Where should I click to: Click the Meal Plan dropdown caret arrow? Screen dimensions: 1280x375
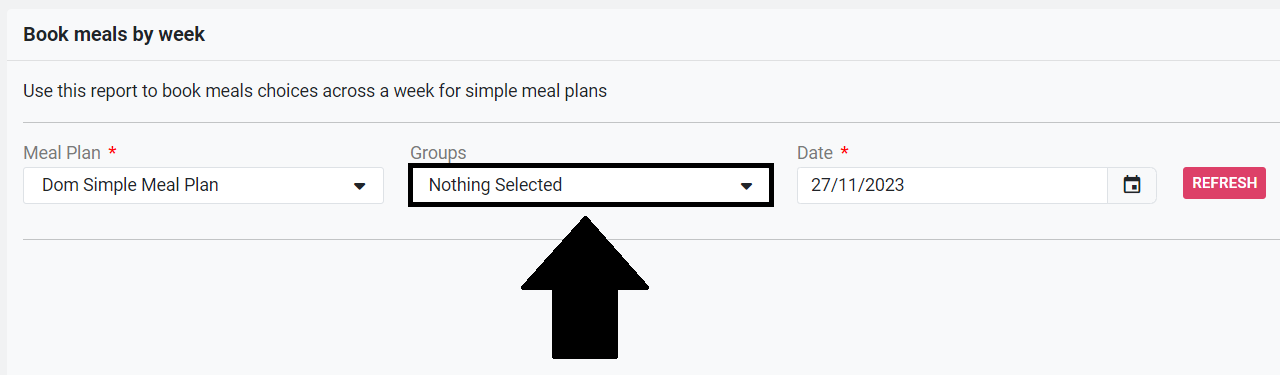point(360,186)
